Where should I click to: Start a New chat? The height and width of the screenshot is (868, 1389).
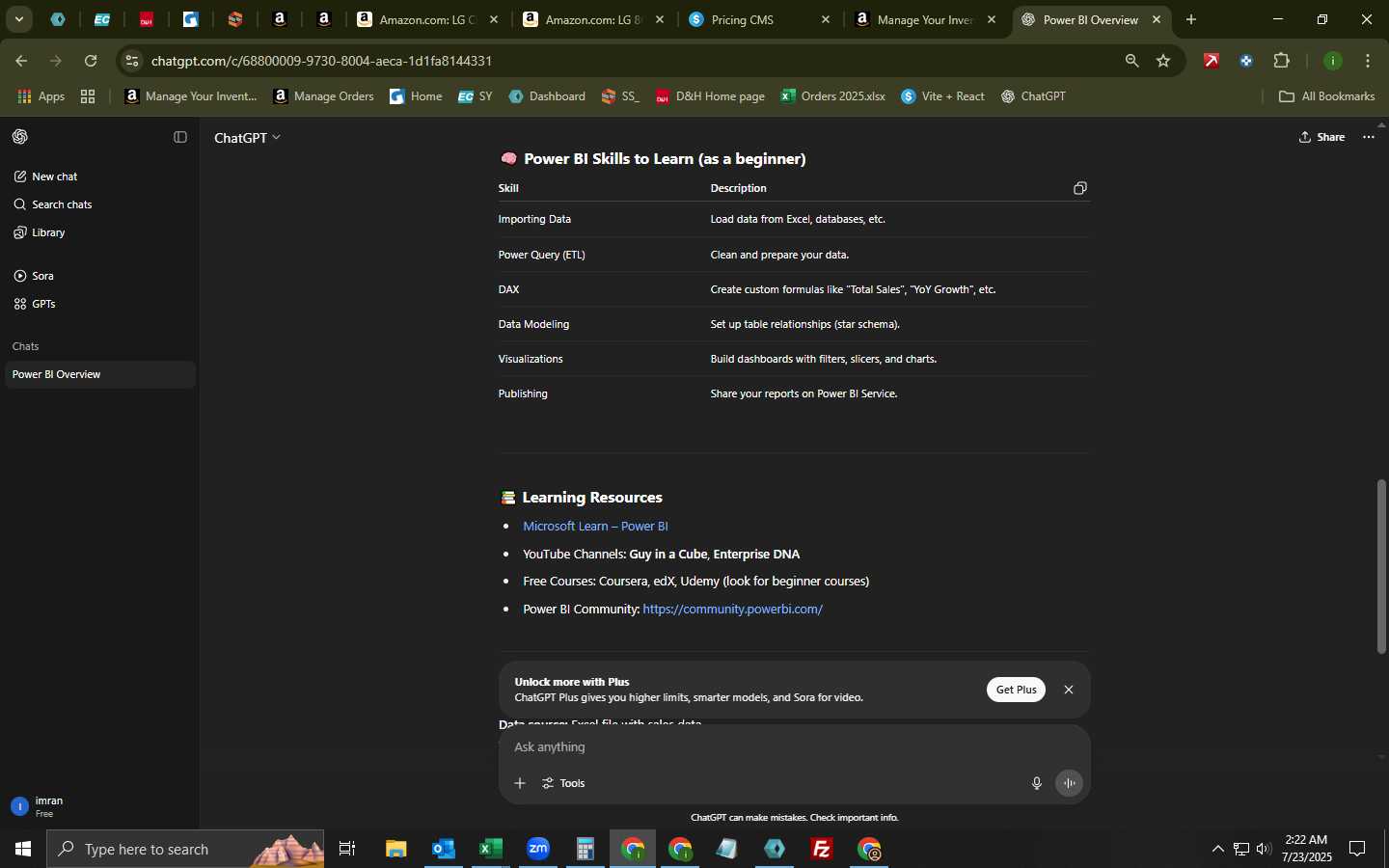[100, 176]
